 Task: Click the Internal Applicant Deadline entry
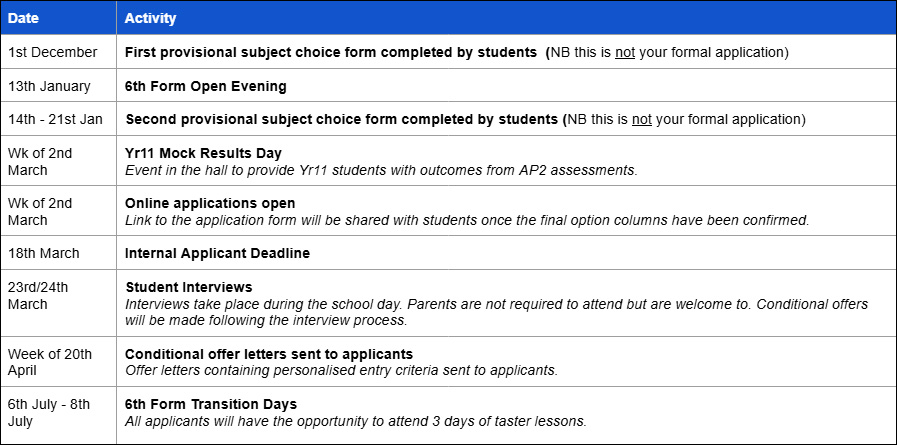click(217, 253)
